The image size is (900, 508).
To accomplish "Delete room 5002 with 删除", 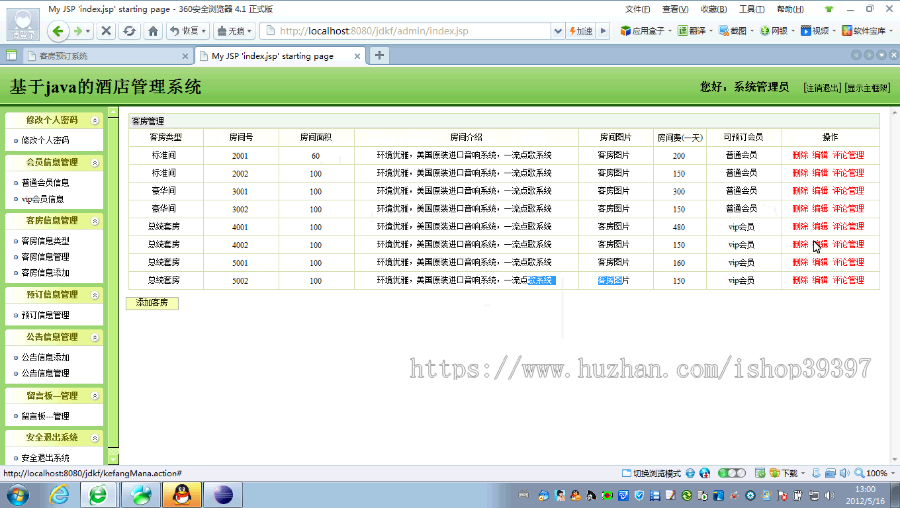I will click(x=800, y=280).
